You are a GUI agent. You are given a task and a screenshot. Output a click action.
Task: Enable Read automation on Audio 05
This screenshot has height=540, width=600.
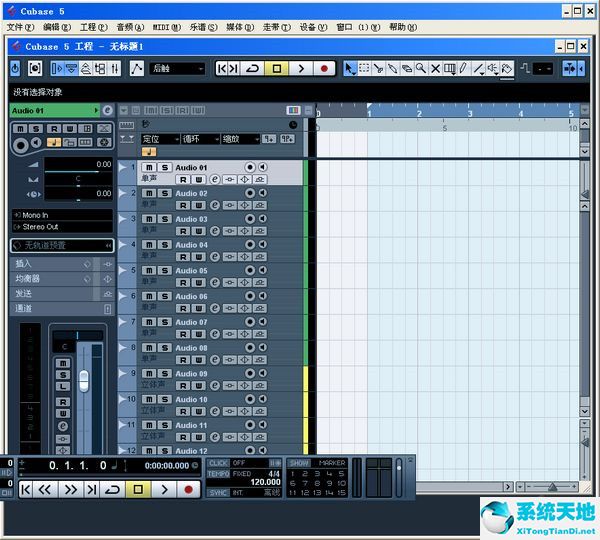coord(183,282)
